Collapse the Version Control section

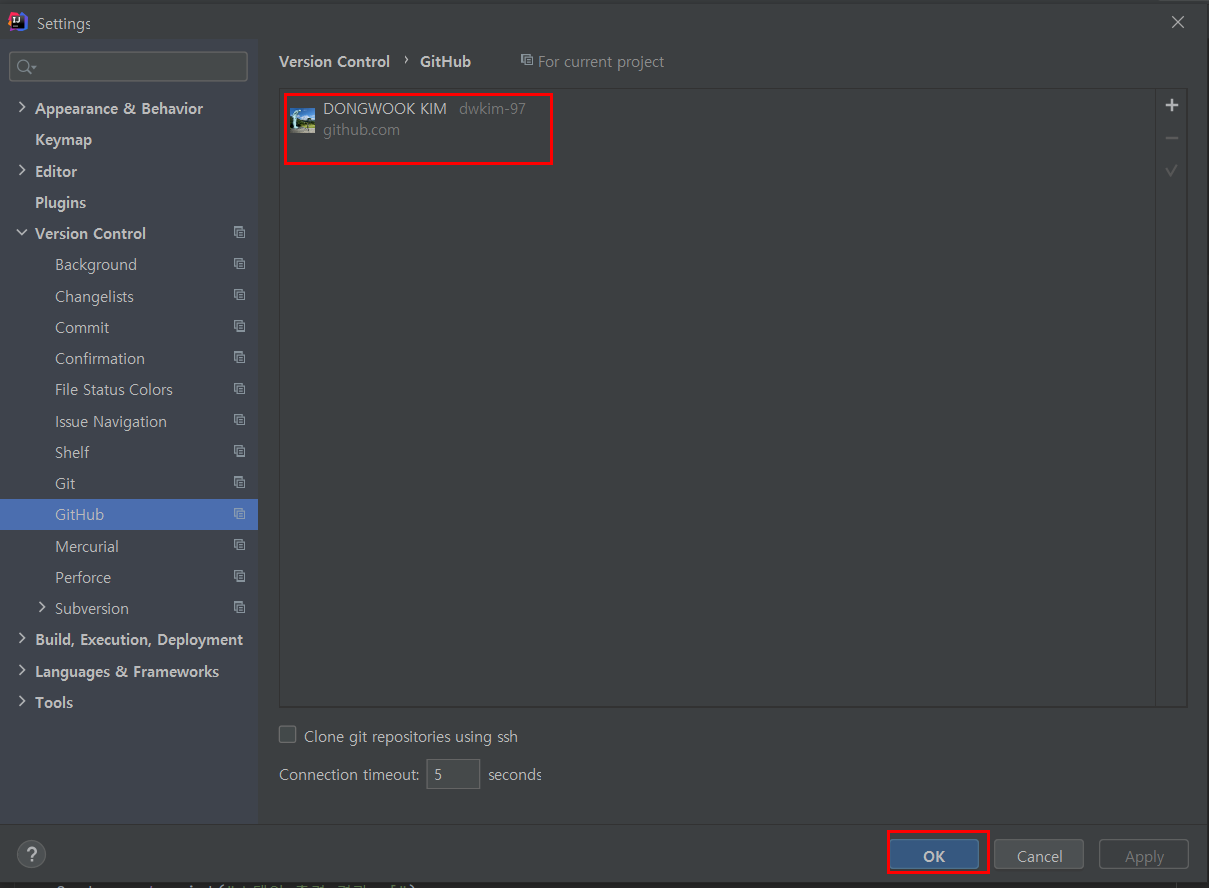(22, 233)
